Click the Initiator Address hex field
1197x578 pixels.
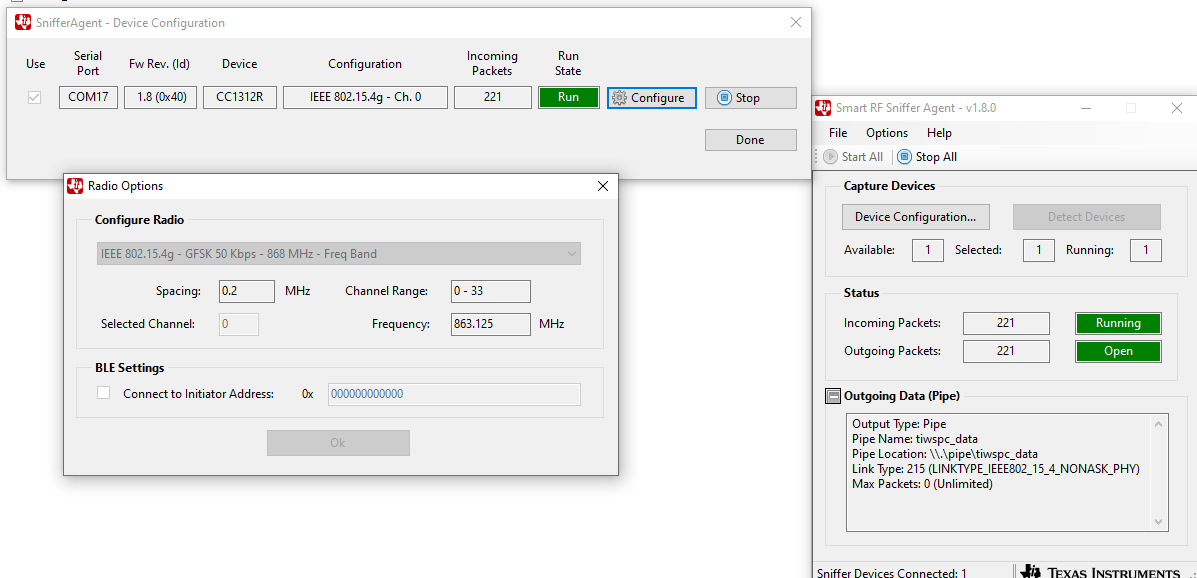coord(454,394)
